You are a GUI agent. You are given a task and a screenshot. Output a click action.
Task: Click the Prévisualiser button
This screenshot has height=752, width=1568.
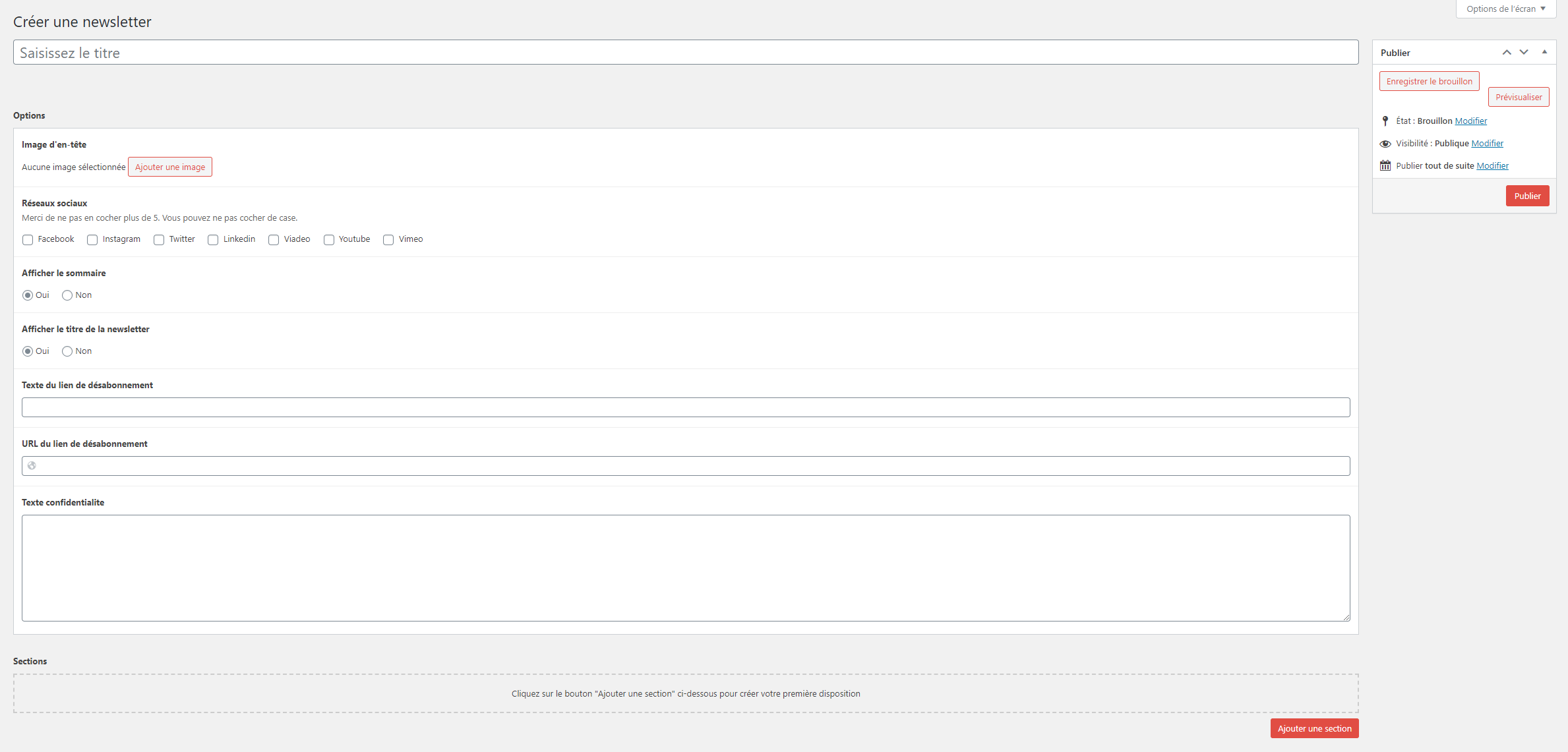1518,98
